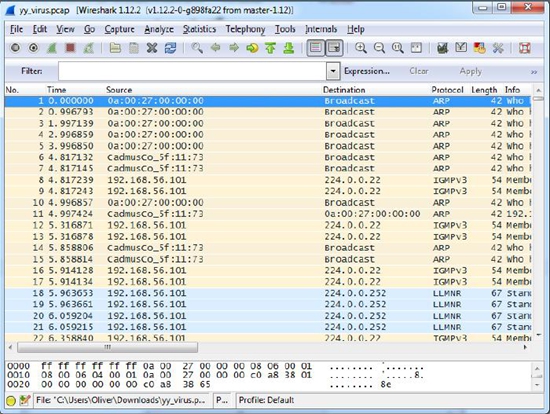Stop the running capture (red square)
The height and width of the screenshot is (414, 550).
70,47
